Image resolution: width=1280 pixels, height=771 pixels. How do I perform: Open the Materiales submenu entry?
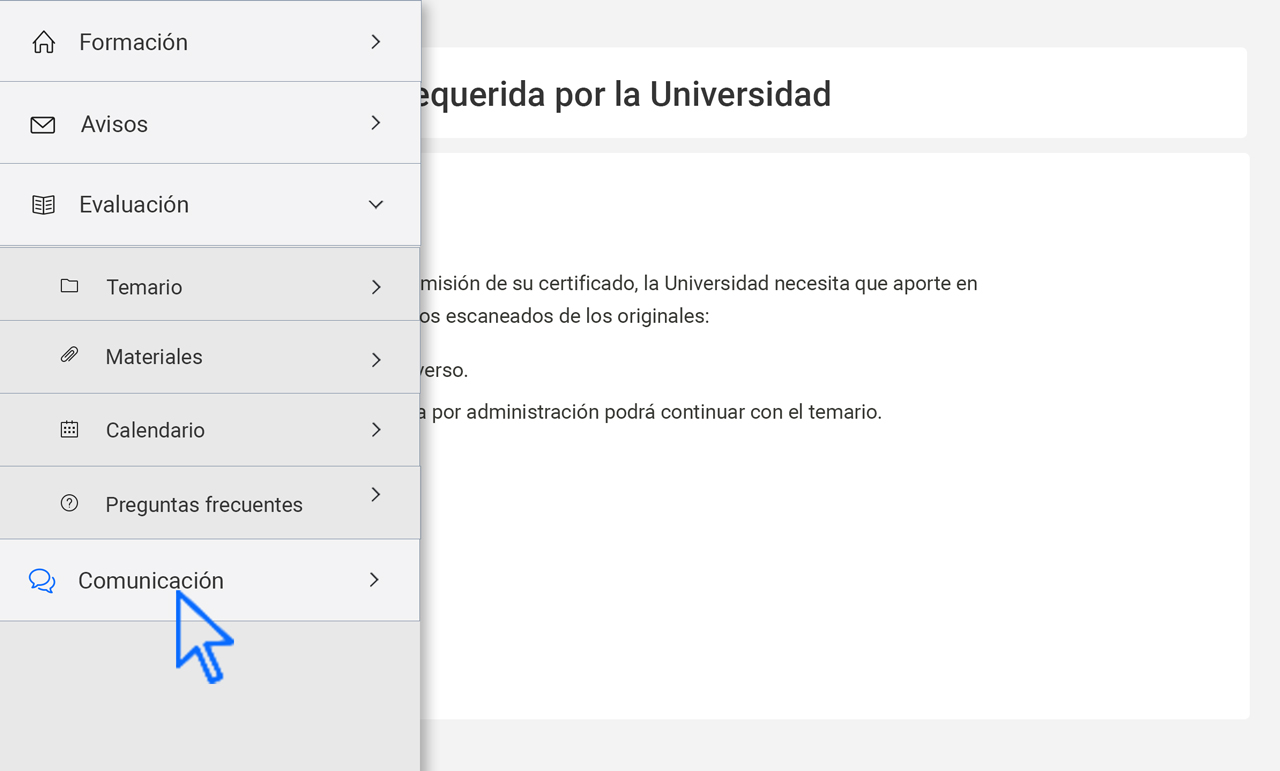tap(210, 357)
